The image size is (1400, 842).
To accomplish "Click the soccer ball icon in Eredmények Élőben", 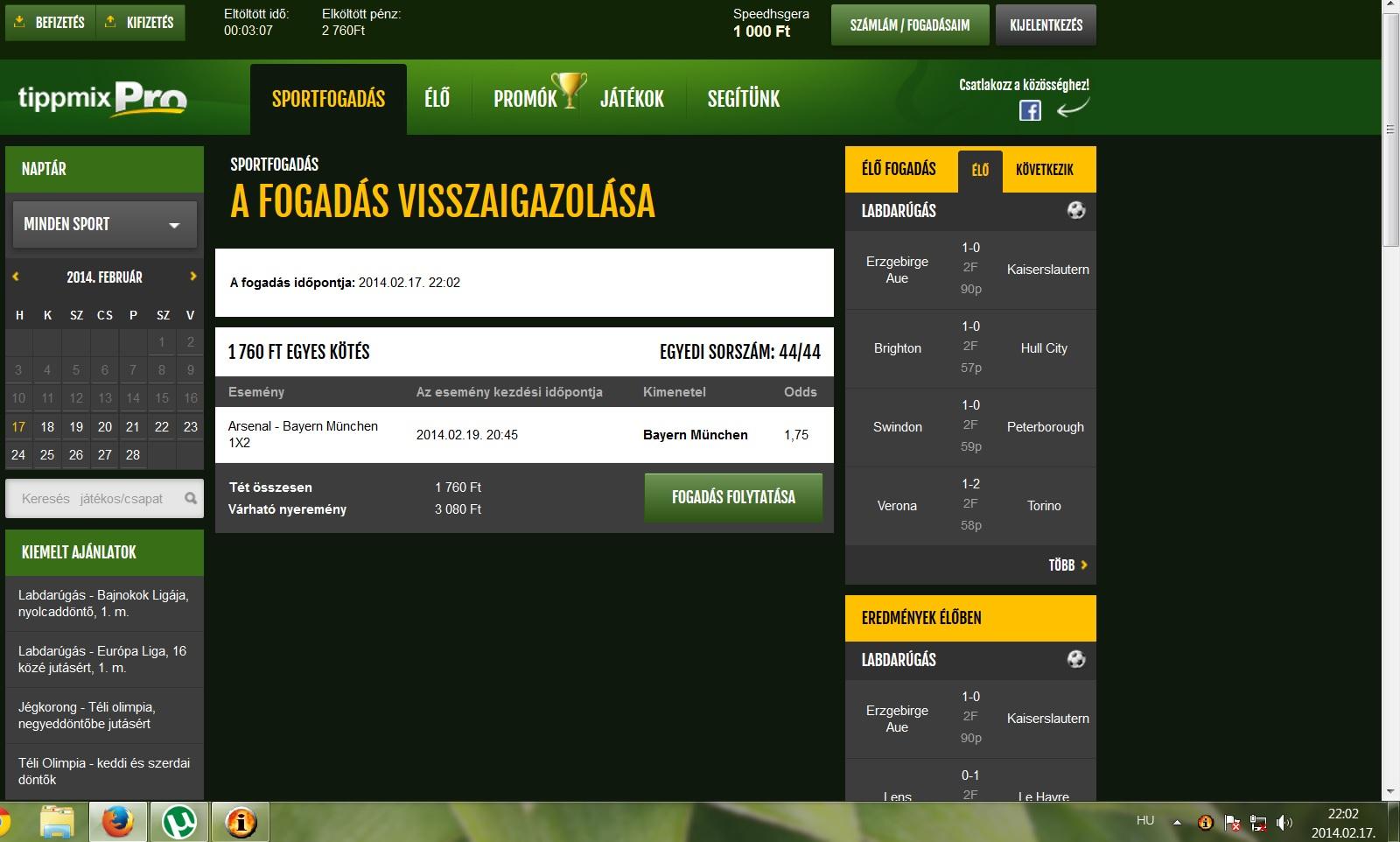I will pyautogui.click(x=1076, y=659).
